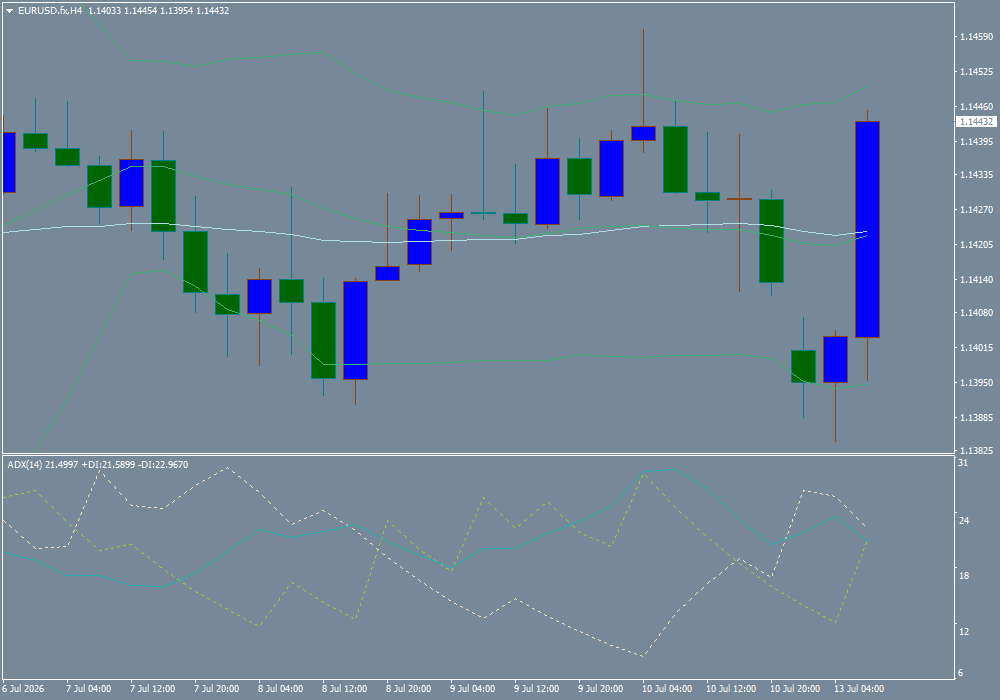Click ADX scale value 24
1000x700 pixels.
964,521
